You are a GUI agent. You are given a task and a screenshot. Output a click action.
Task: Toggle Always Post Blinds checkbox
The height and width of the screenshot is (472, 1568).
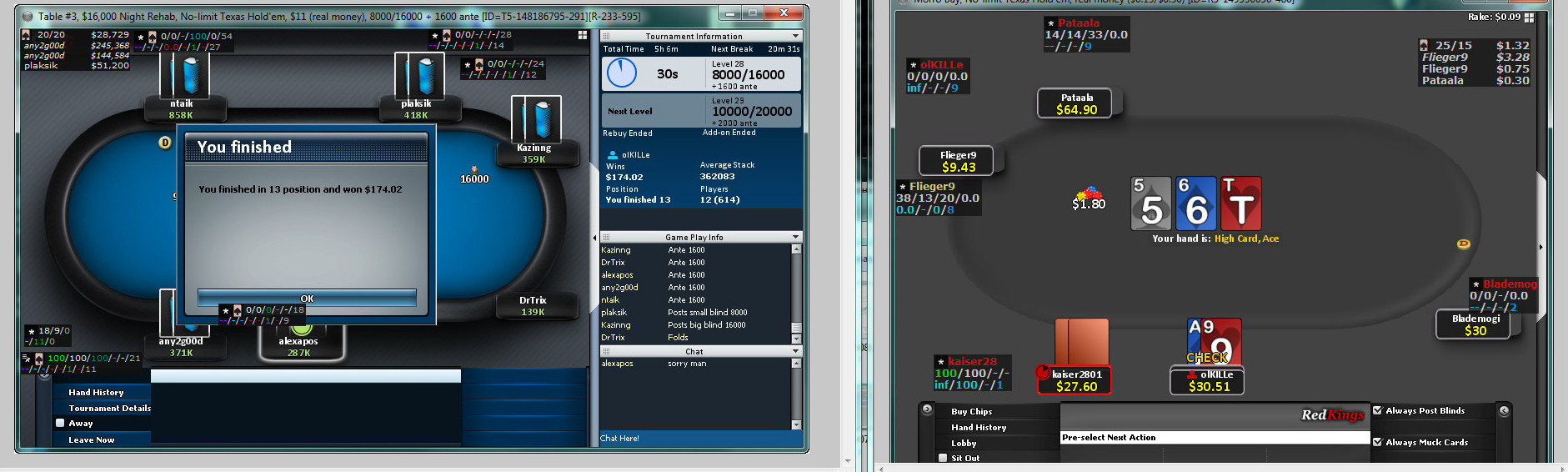click(1377, 410)
